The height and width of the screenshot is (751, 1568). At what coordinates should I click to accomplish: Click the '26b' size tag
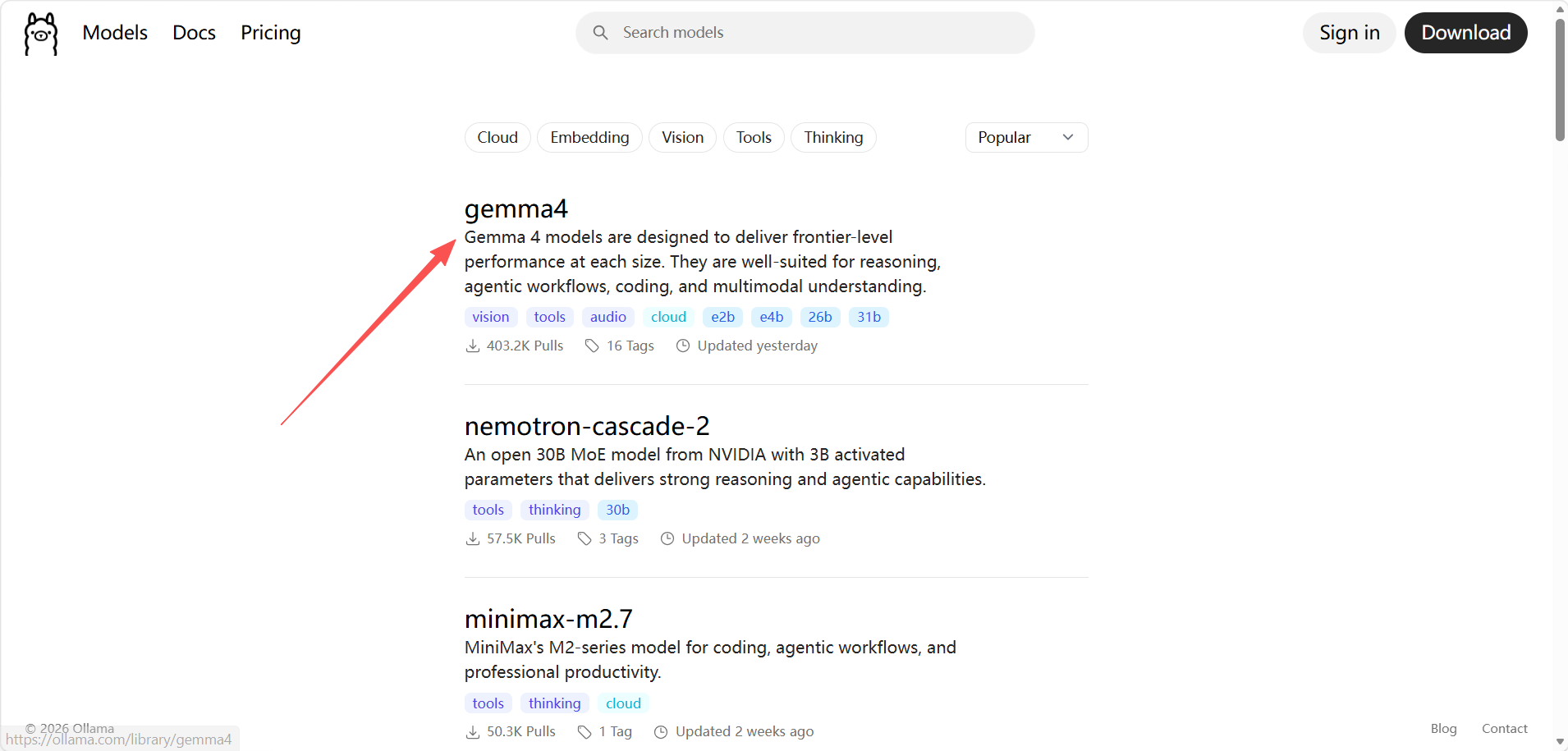click(x=820, y=317)
